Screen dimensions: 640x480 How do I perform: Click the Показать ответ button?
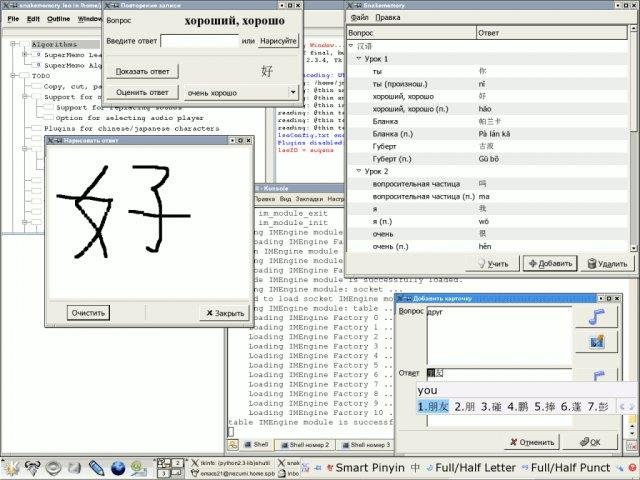coord(142,71)
